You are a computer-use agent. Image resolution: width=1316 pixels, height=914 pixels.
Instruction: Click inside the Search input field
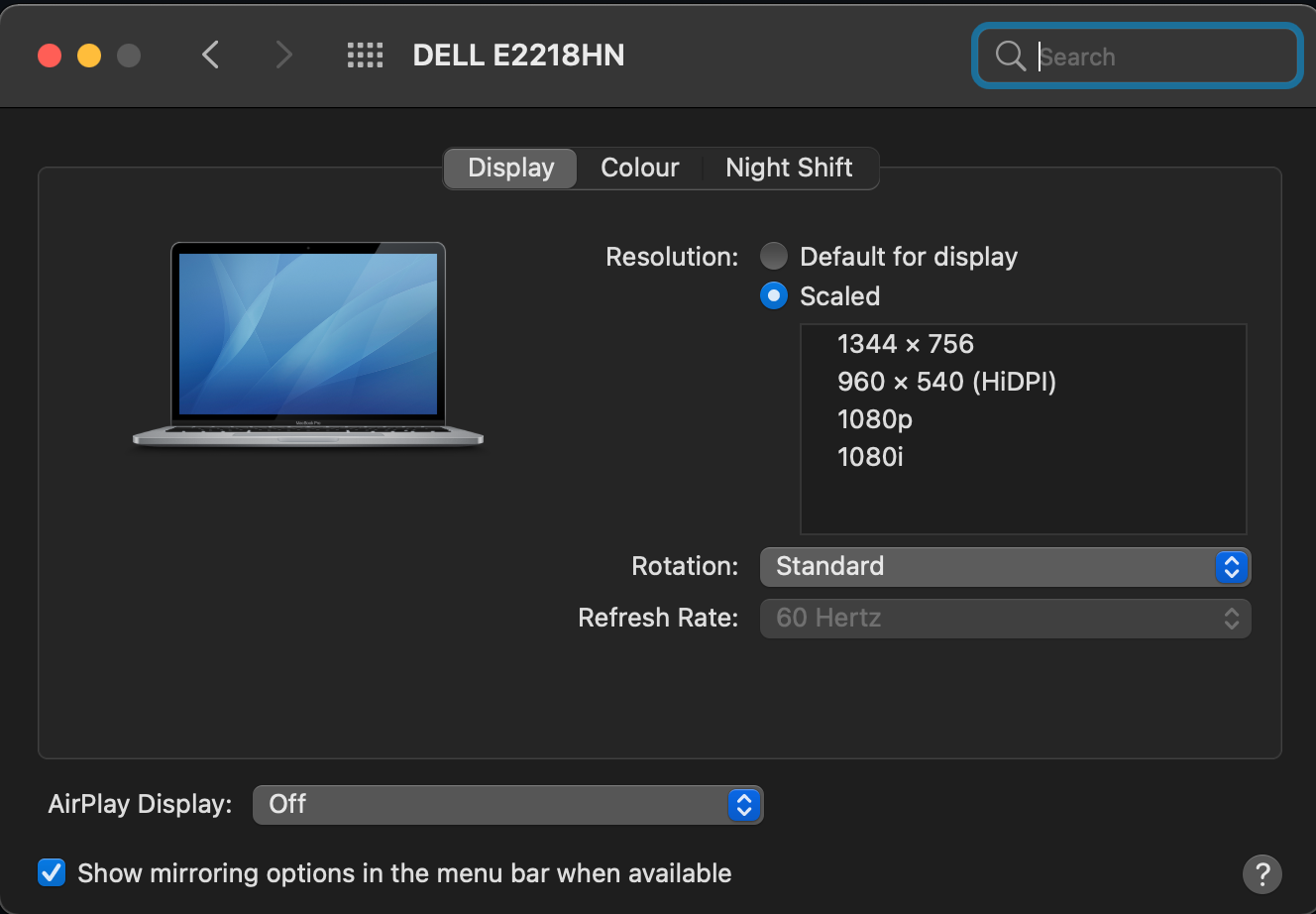click(1140, 57)
